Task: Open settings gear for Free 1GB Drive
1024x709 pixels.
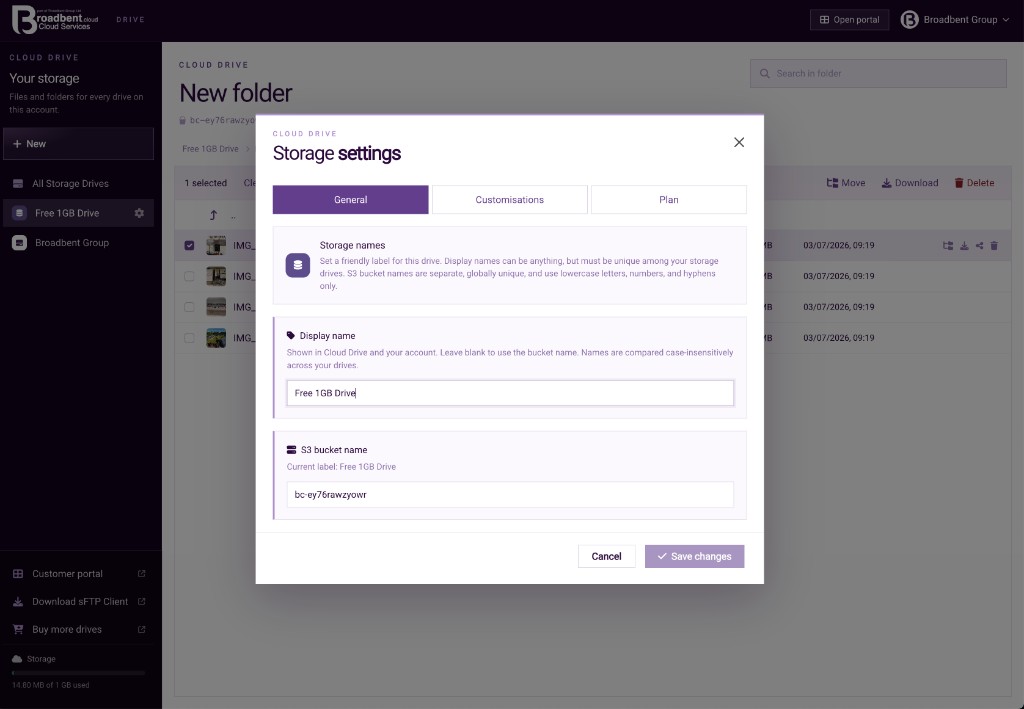Action: pos(139,213)
